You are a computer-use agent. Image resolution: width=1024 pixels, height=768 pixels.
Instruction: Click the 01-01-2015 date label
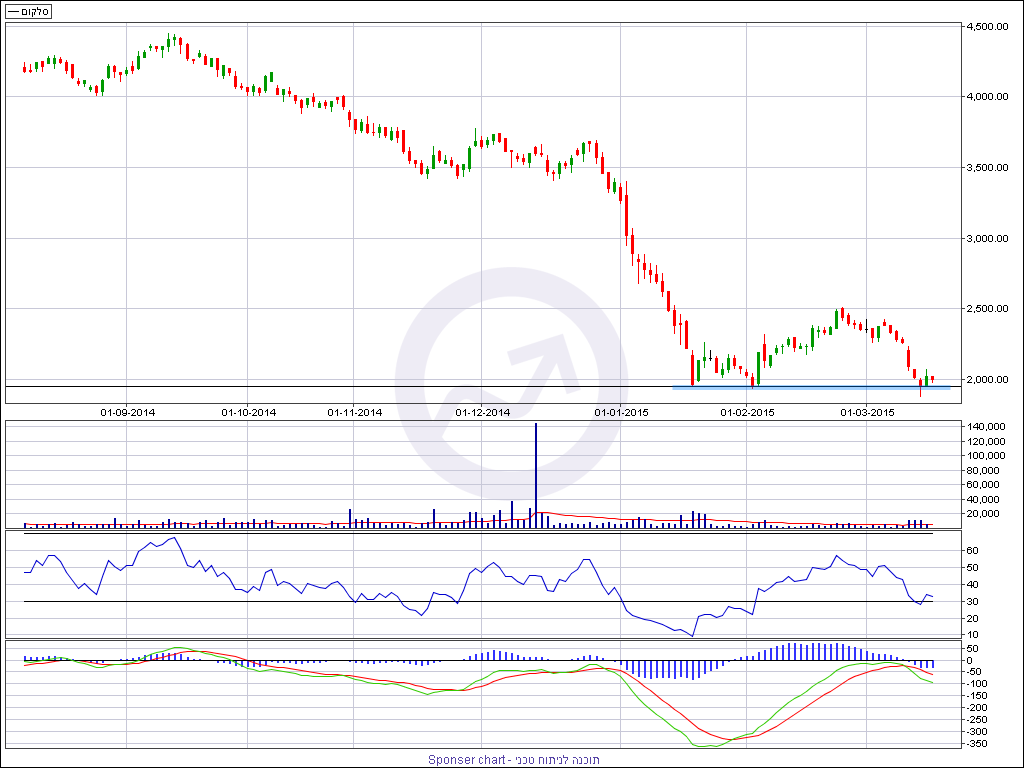click(622, 412)
